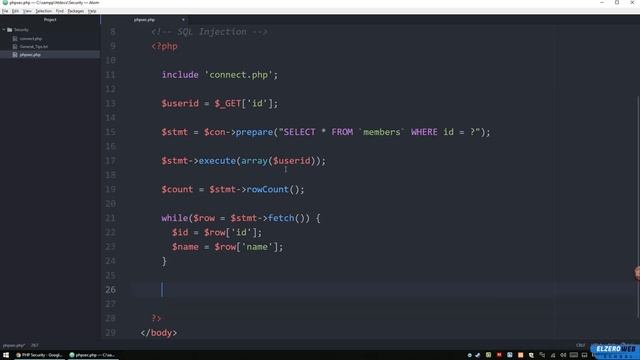
Task: Collapse the Security folder arrow
Action: tap(4, 30)
